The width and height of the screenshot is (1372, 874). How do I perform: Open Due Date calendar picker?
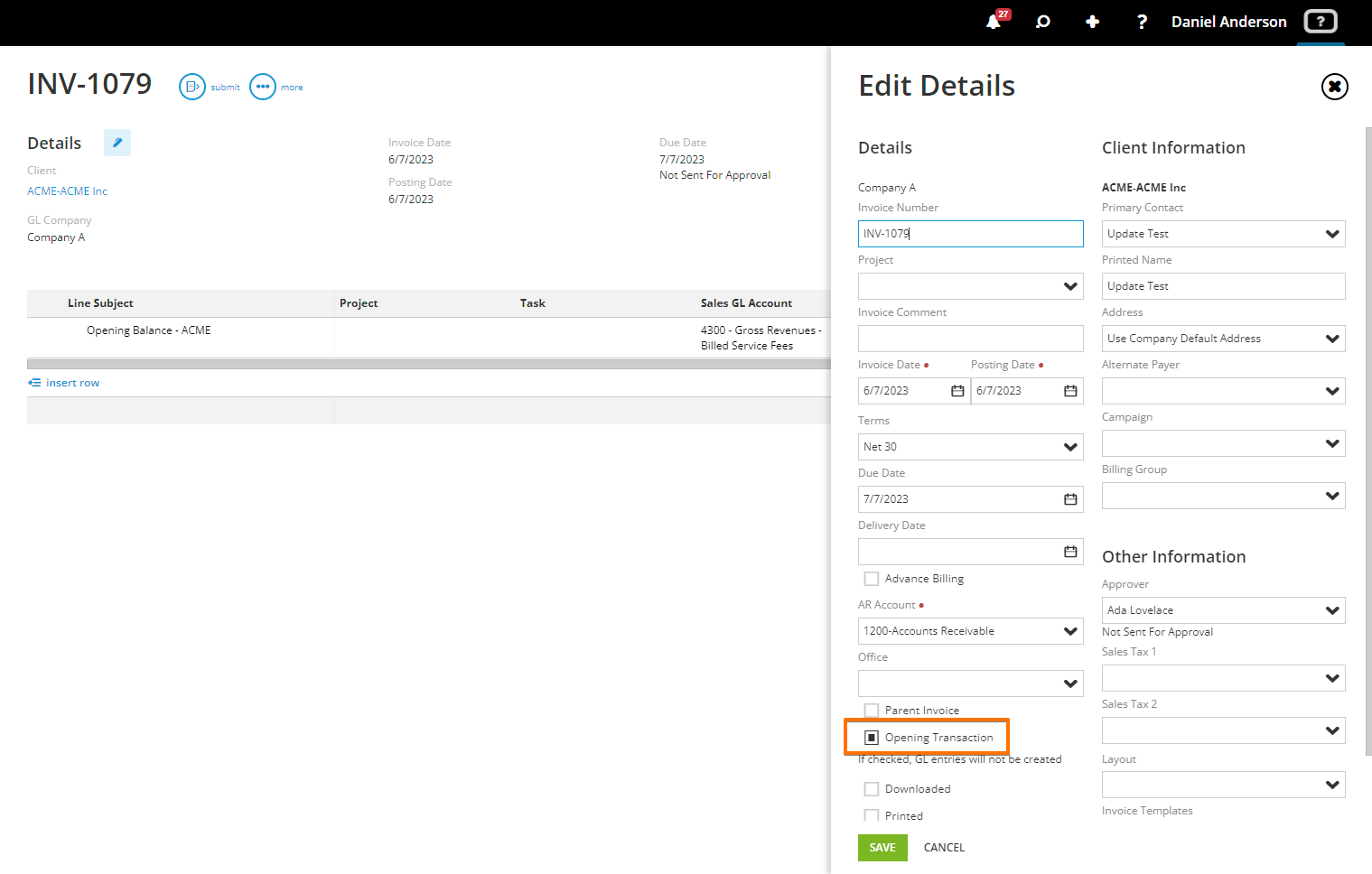pyautogui.click(x=1070, y=499)
